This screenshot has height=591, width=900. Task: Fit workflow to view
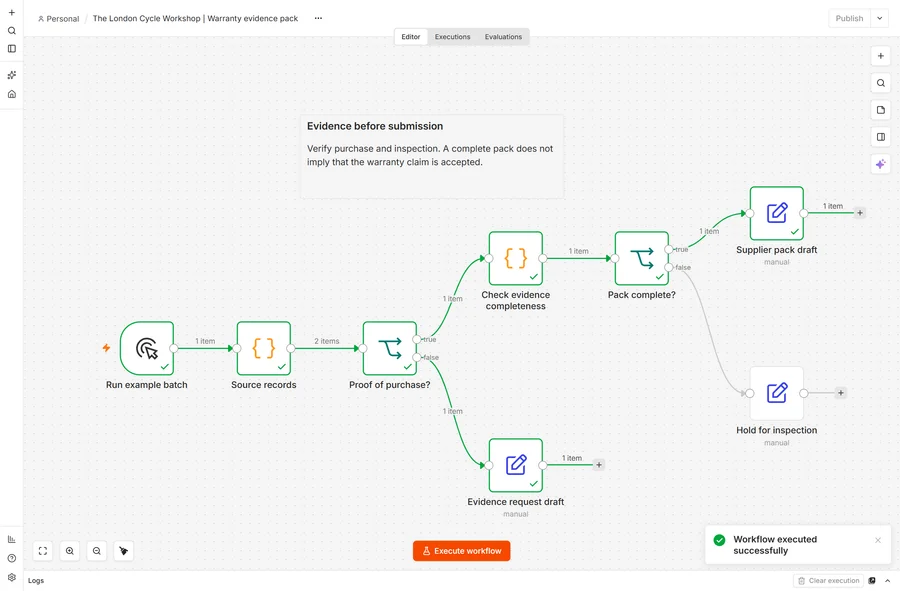pos(43,551)
